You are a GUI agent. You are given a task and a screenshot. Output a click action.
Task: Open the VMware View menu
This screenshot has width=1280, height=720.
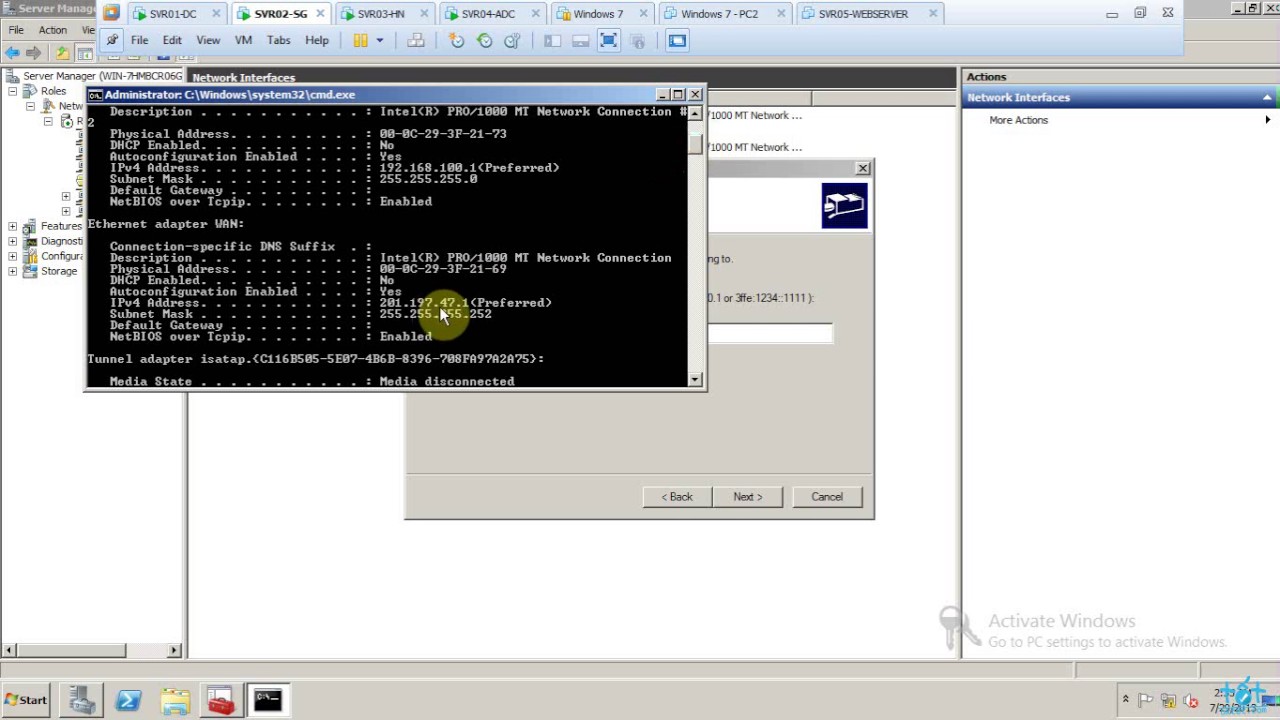(x=208, y=40)
